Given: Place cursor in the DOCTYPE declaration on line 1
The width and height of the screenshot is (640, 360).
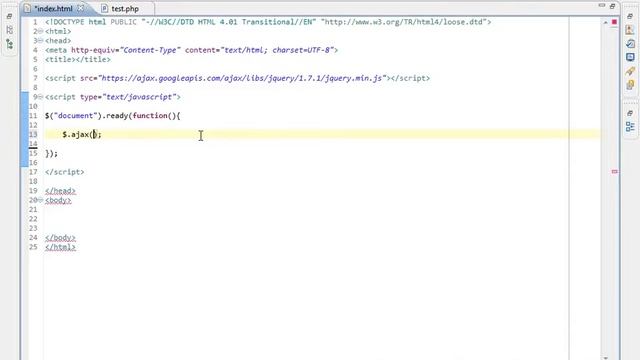Looking at the screenshot, I should [268, 22].
